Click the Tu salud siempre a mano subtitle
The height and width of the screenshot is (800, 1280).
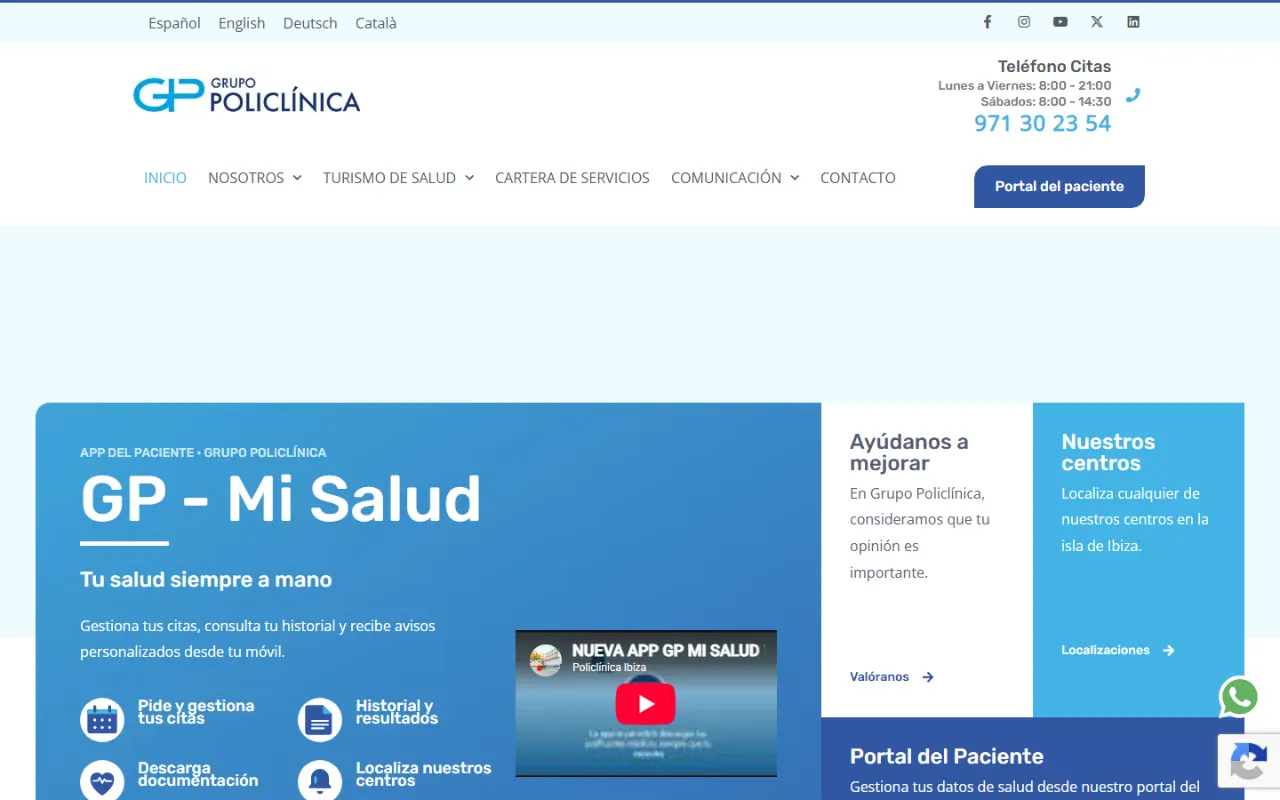tap(206, 580)
